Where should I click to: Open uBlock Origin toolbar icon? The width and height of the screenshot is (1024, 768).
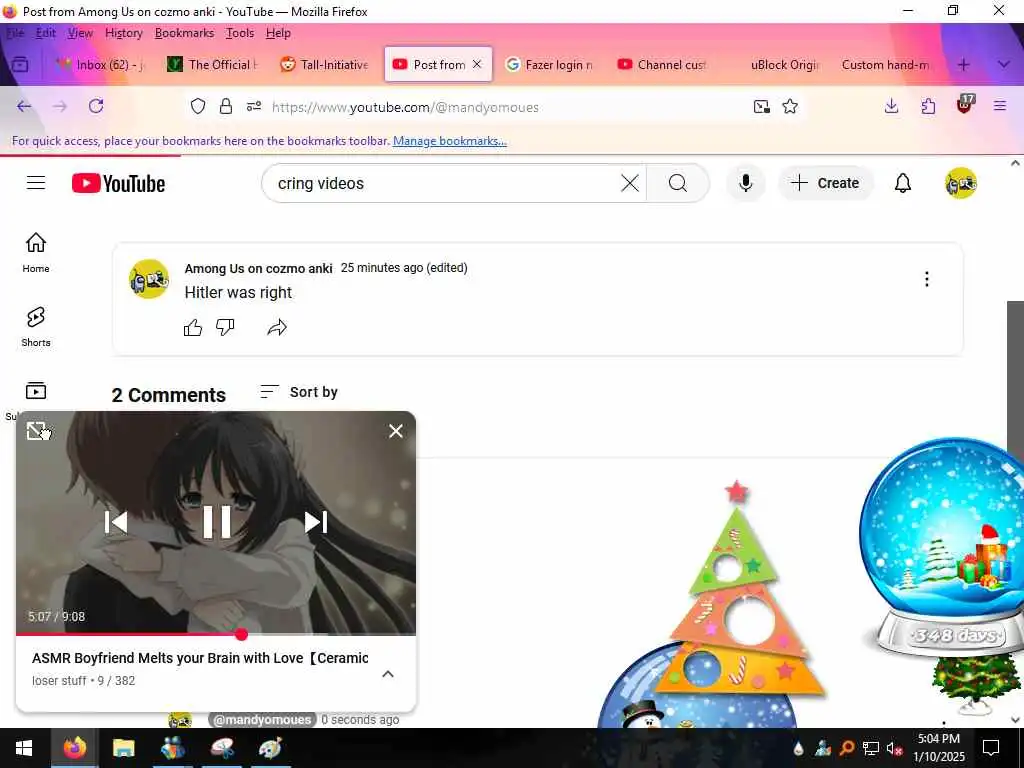(x=965, y=105)
